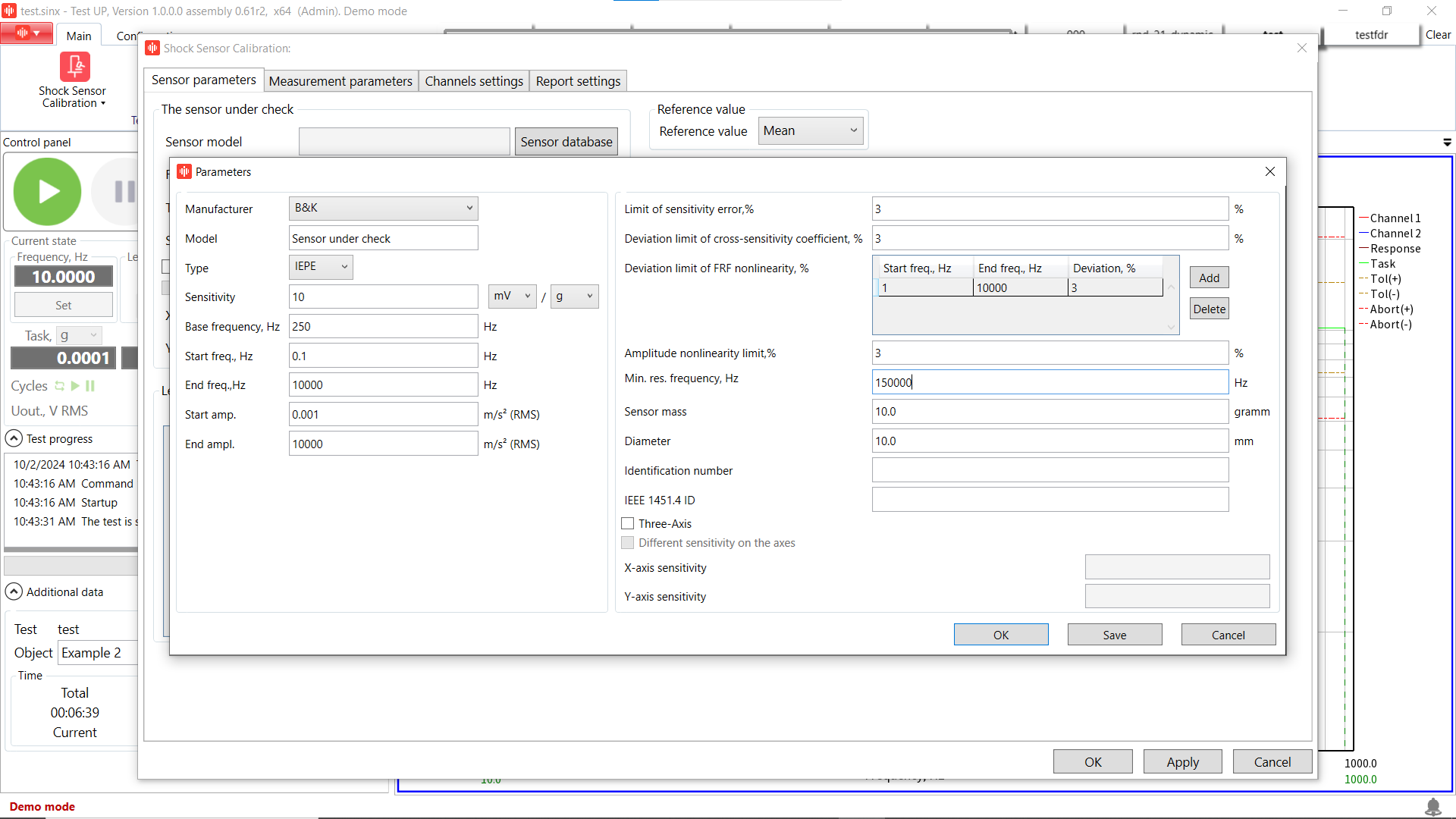
Task: Switch to Sensor parameters tab
Action: [x=203, y=80]
